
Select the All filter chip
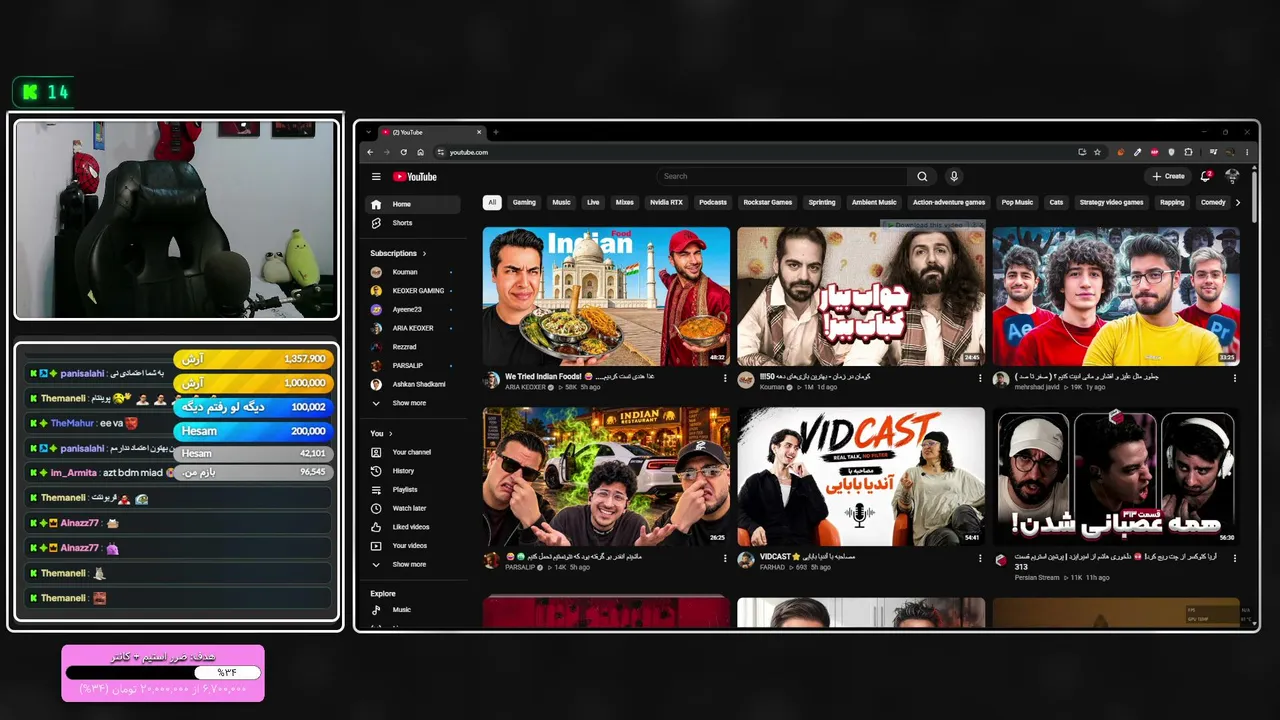(x=492, y=202)
